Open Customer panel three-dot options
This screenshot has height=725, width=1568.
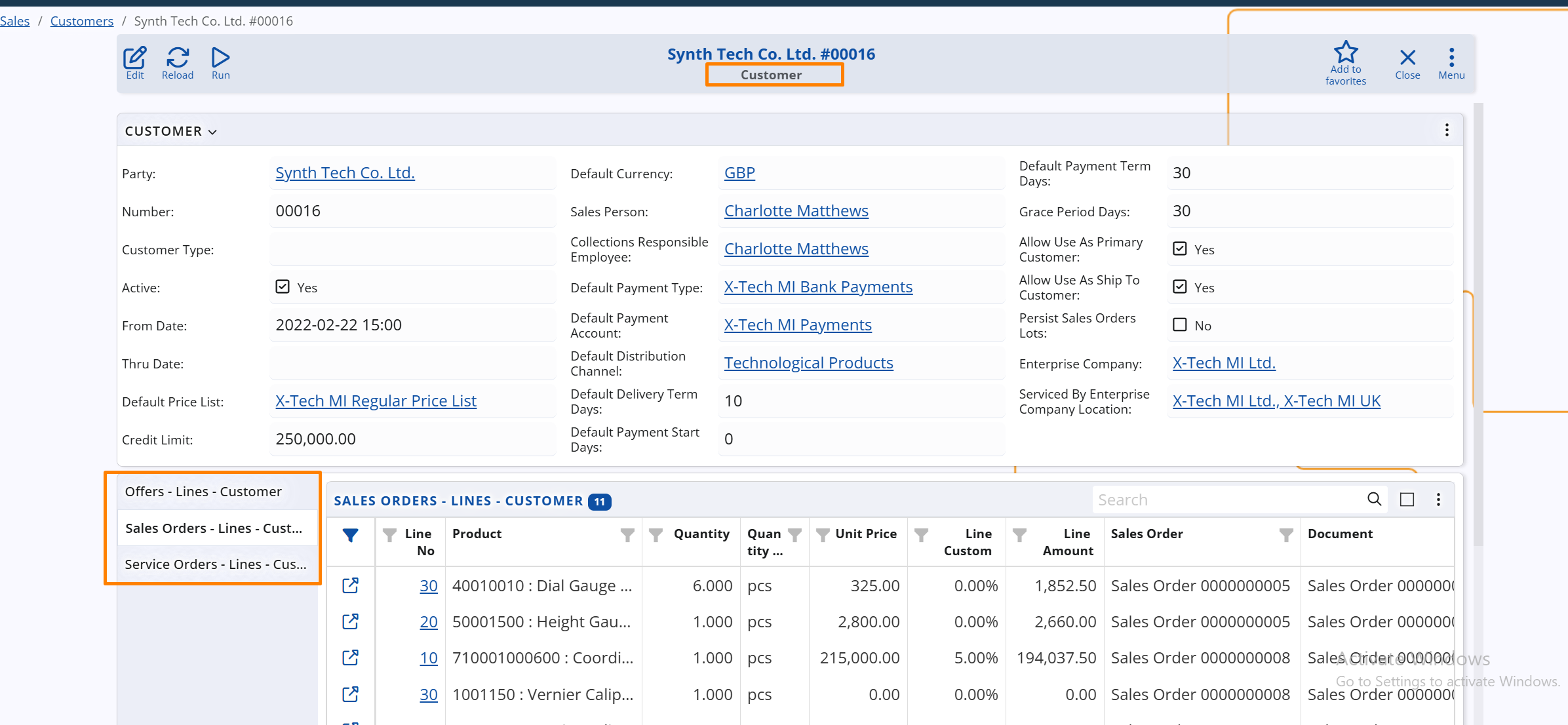[x=1447, y=130]
